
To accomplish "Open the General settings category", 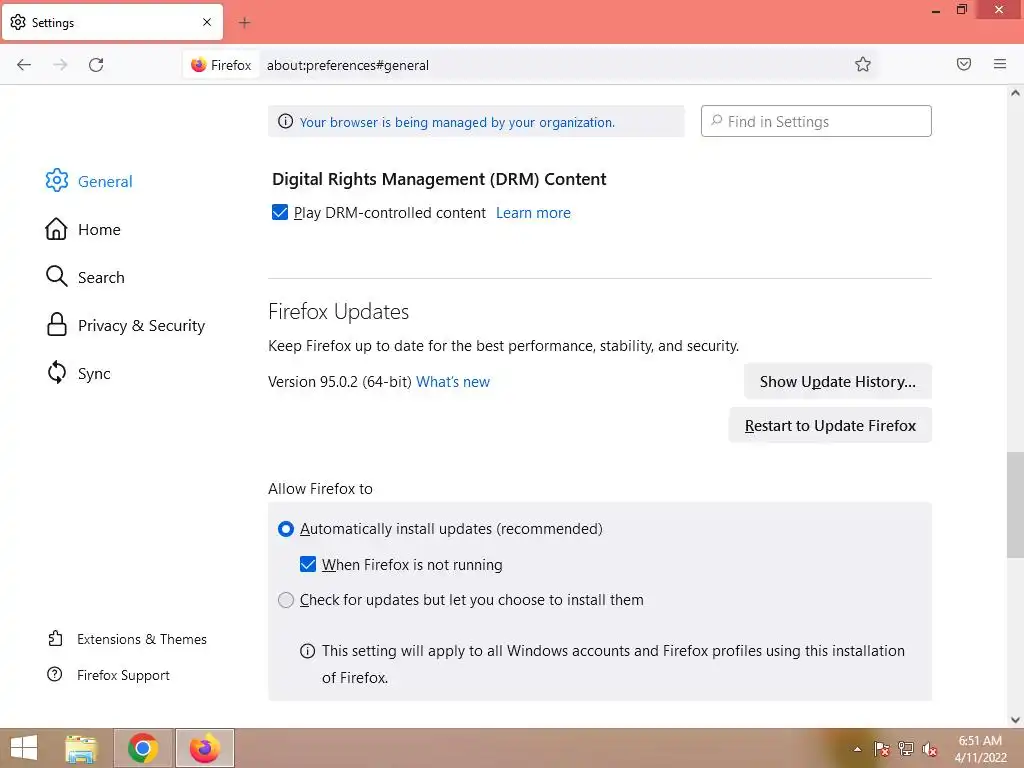I will (89, 181).
